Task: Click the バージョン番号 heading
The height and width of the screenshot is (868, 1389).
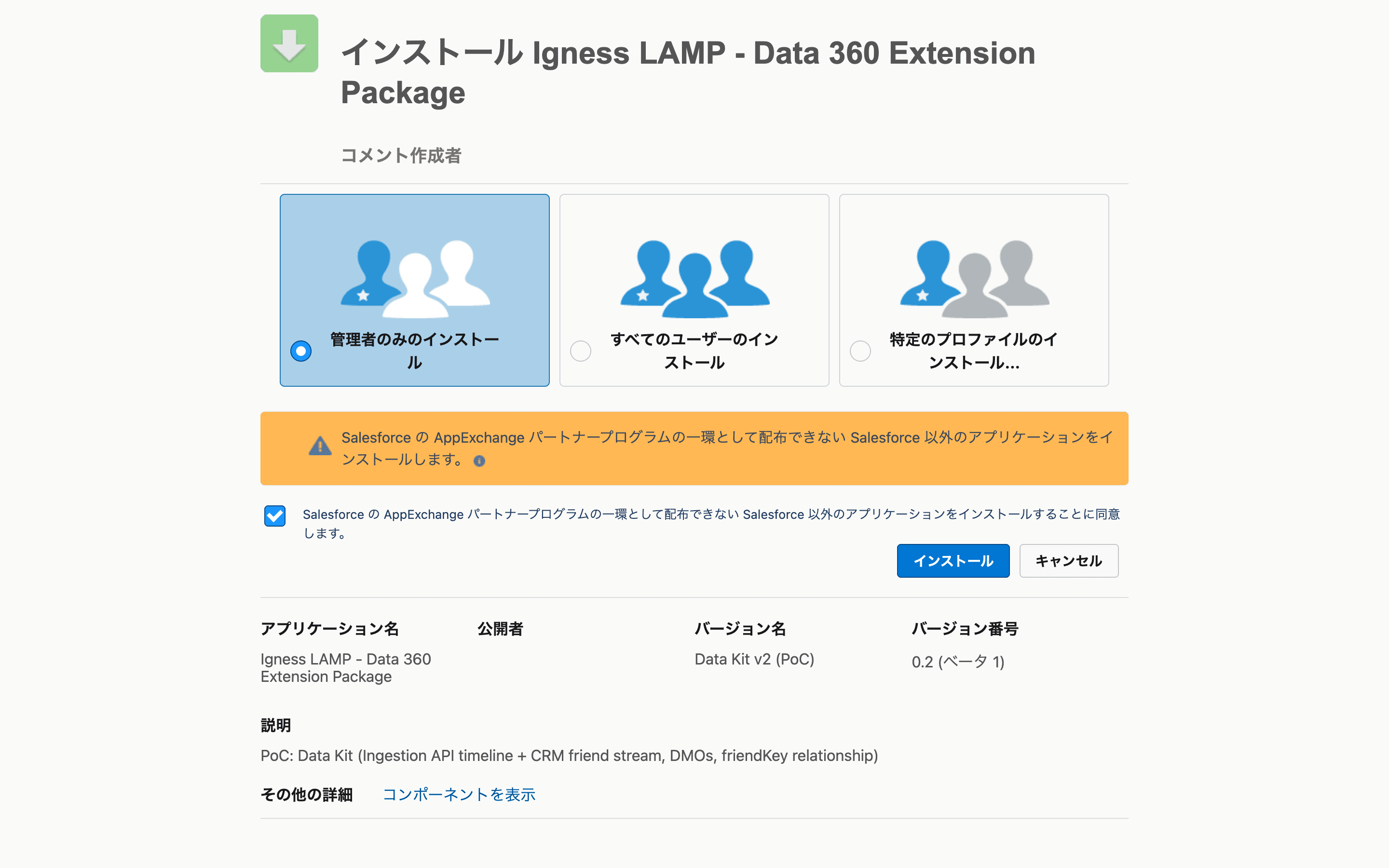Action: click(x=966, y=629)
